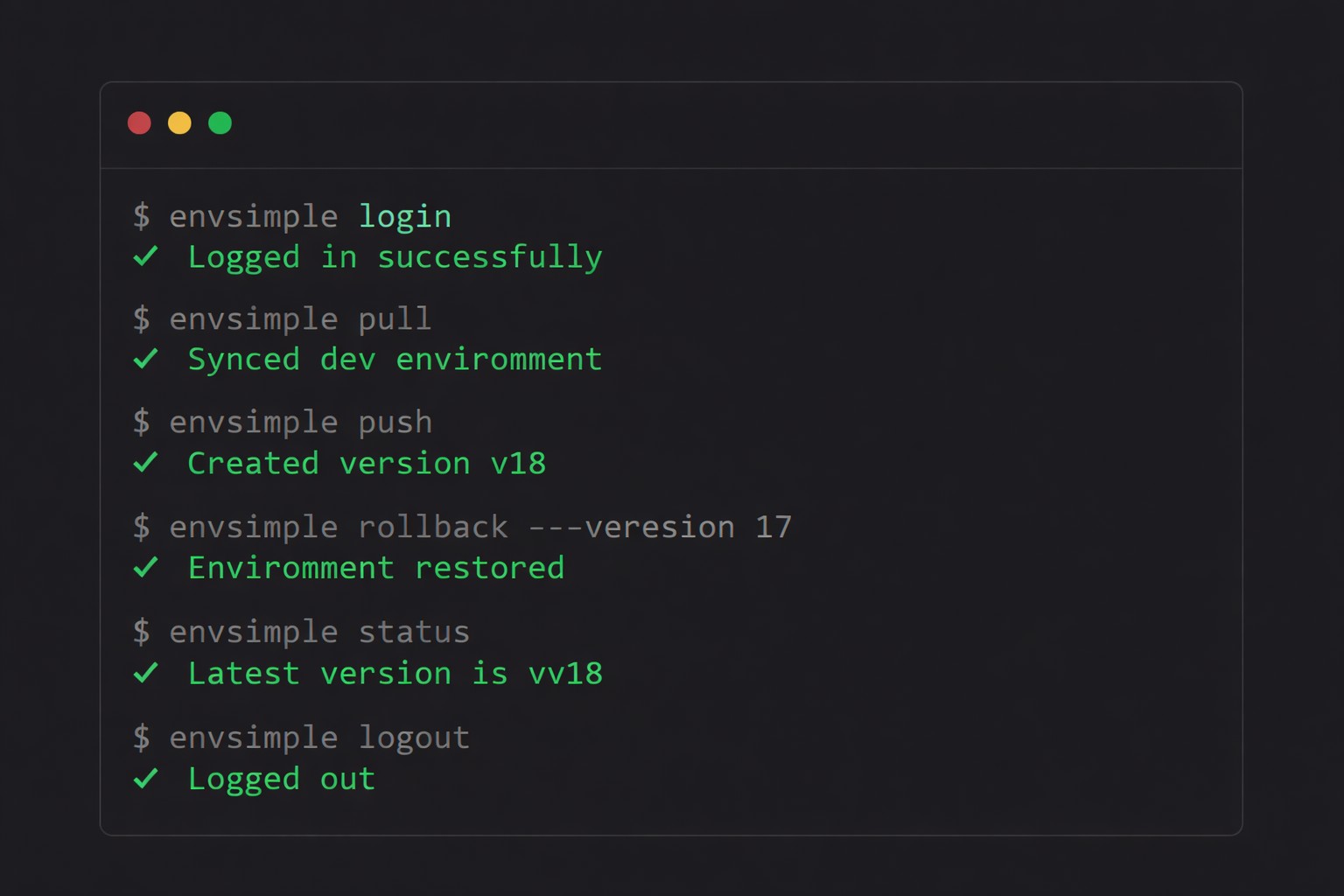Select the text 'Created version v18'
Screen dimensions: 1344x896
pyautogui.click(x=366, y=463)
